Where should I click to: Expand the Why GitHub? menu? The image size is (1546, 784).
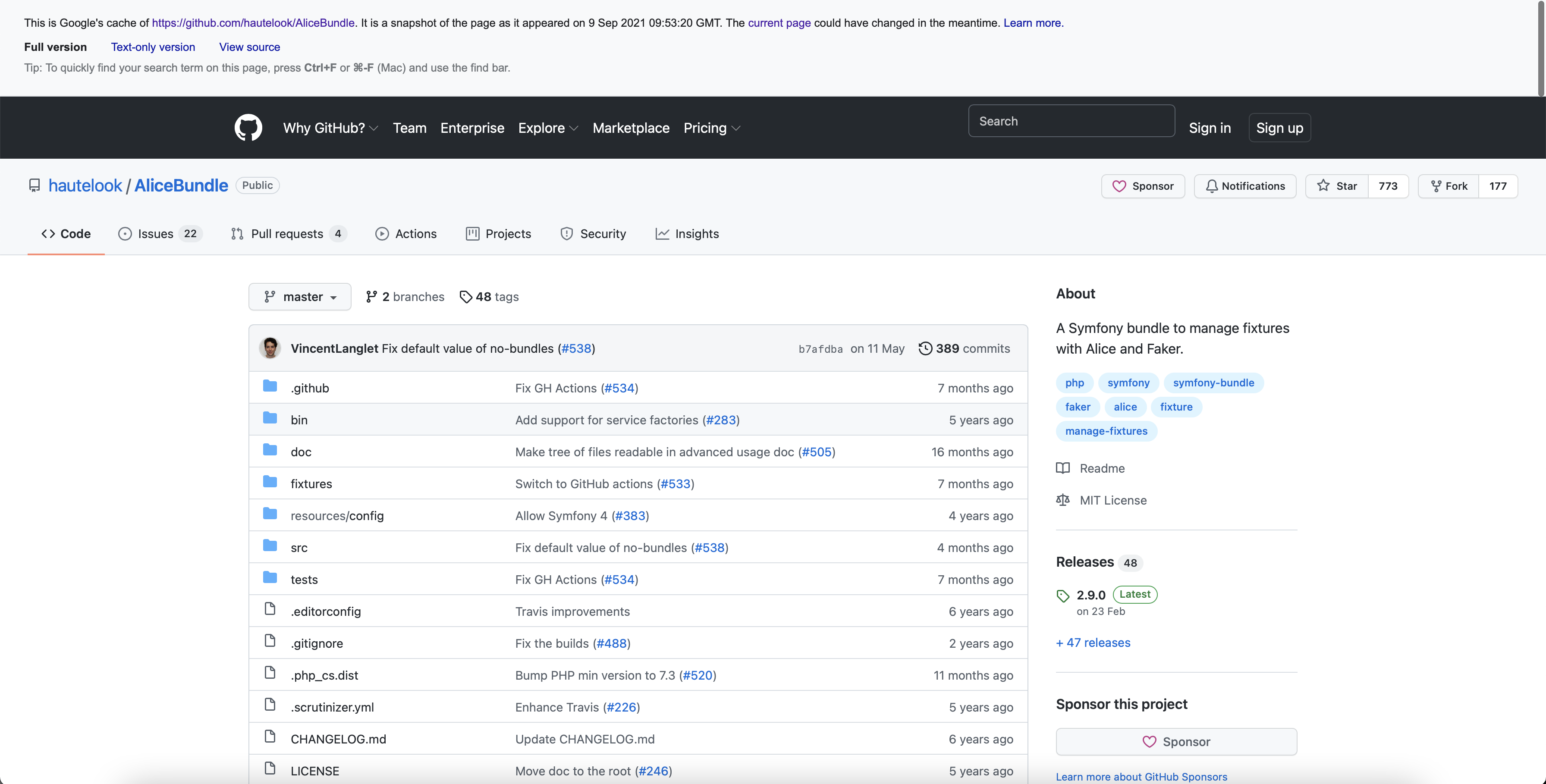pyautogui.click(x=330, y=128)
